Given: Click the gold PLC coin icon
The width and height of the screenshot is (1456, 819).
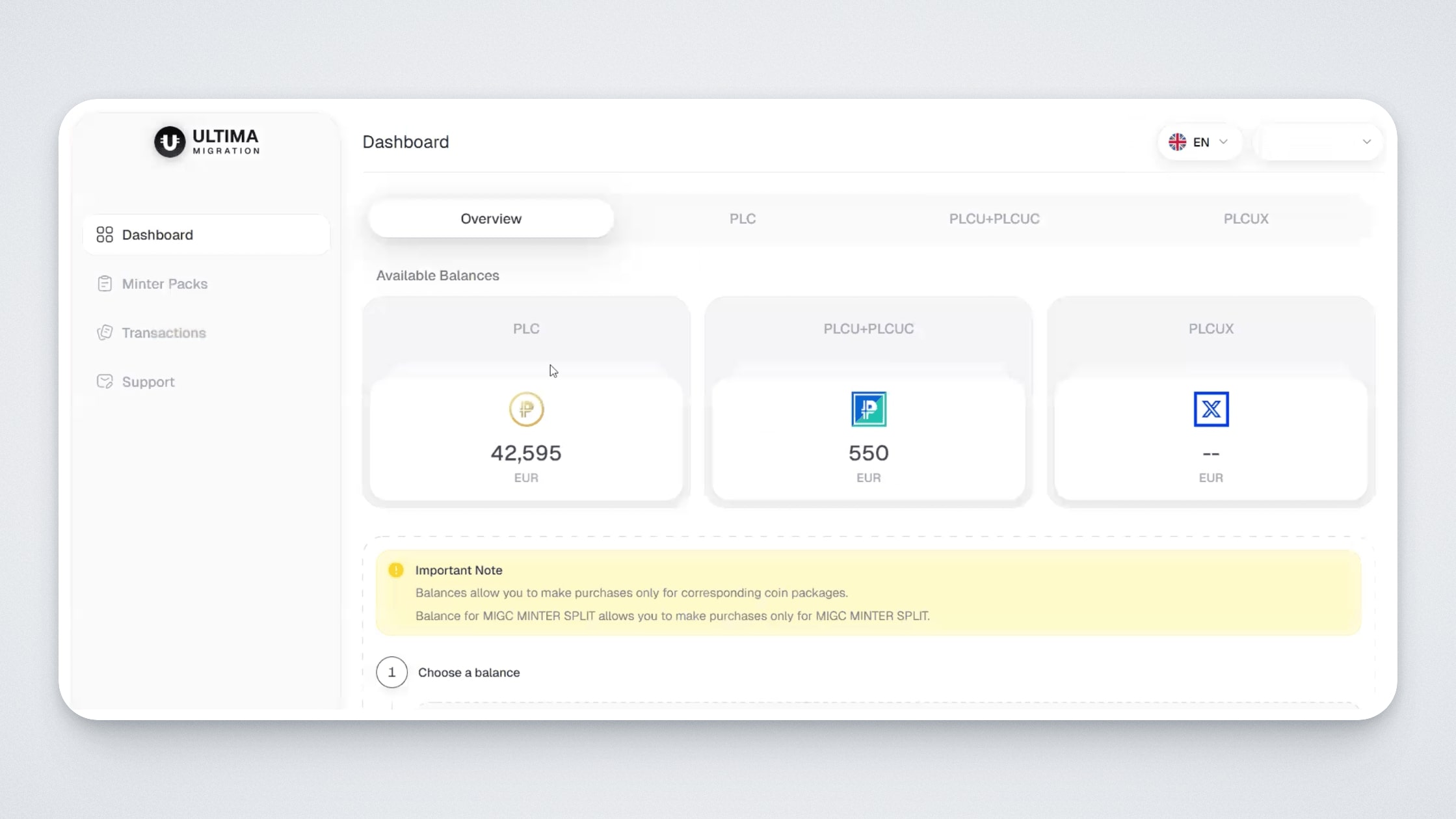Looking at the screenshot, I should (526, 409).
